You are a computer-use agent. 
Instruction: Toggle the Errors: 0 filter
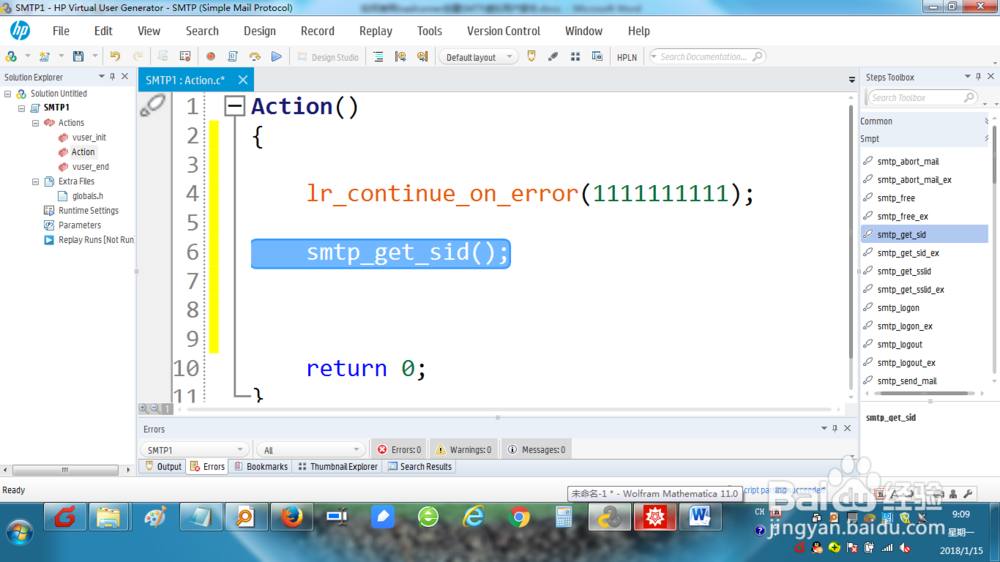click(x=399, y=450)
